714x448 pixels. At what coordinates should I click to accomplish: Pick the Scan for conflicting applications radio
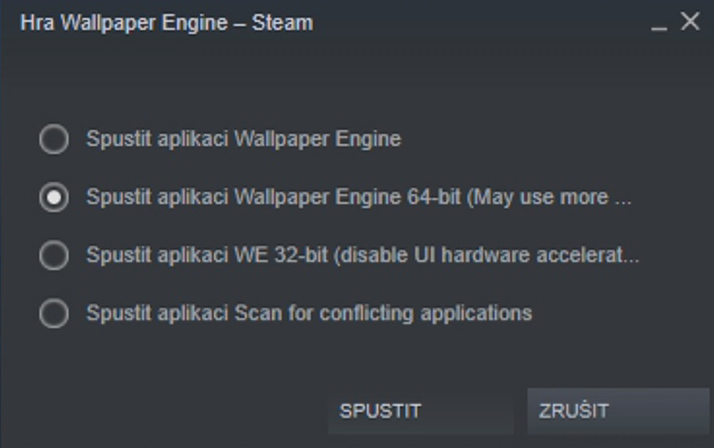(x=53, y=313)
